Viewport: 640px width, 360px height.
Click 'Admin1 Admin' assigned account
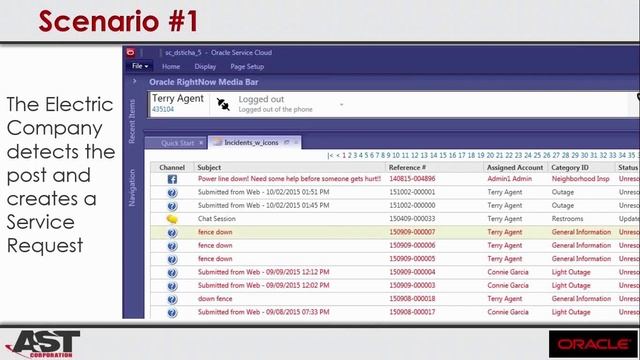tap(510, 179)
